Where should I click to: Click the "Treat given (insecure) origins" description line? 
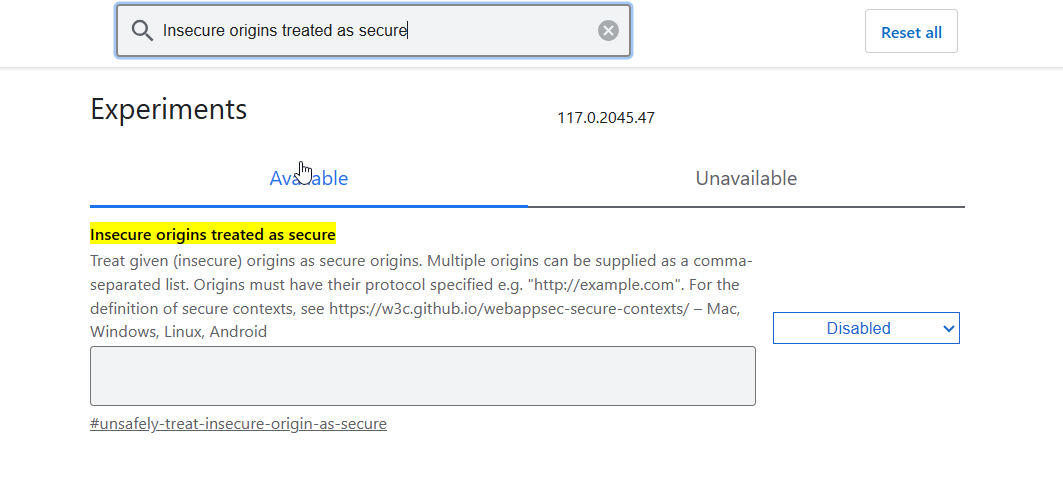pyautogui.click(x=200, y=262)
